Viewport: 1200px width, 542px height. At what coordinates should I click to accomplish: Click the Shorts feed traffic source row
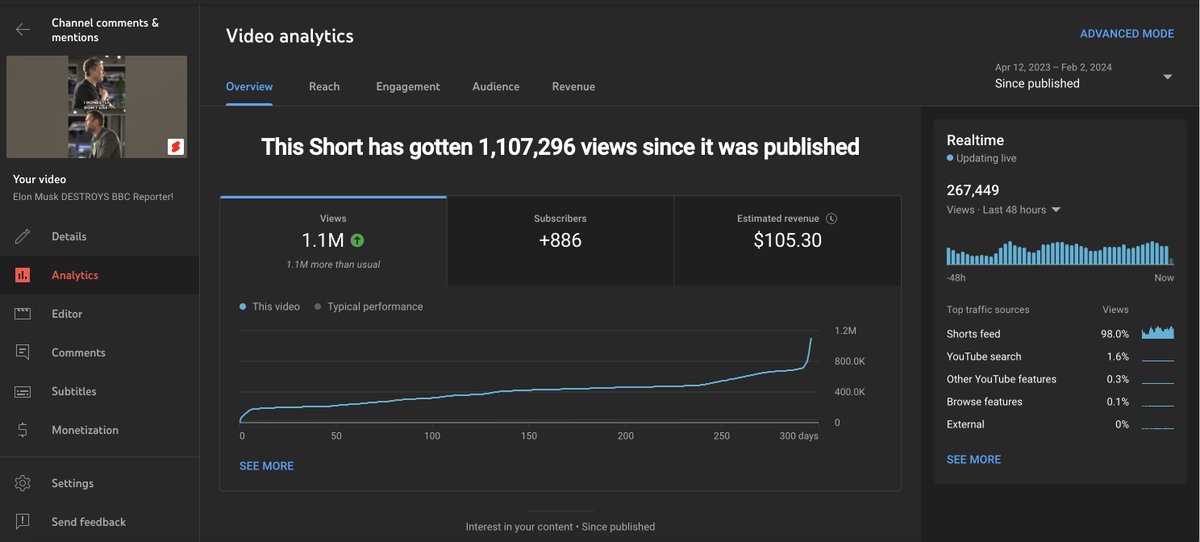1060,334
